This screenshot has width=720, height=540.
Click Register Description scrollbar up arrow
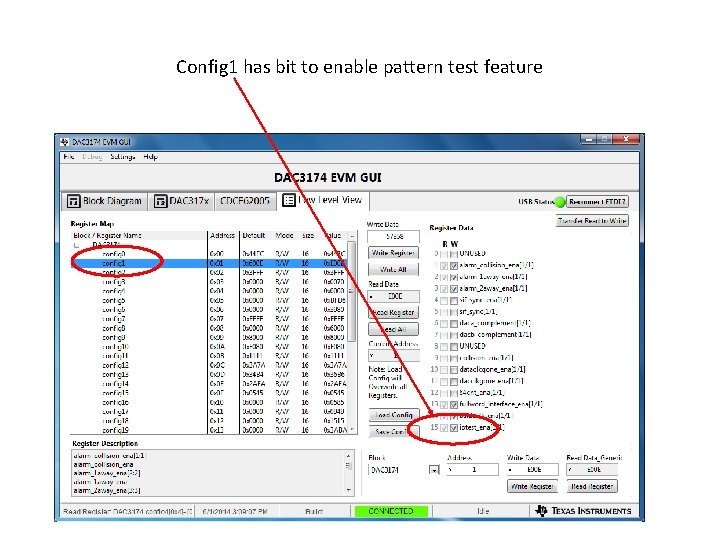[348, 456]
